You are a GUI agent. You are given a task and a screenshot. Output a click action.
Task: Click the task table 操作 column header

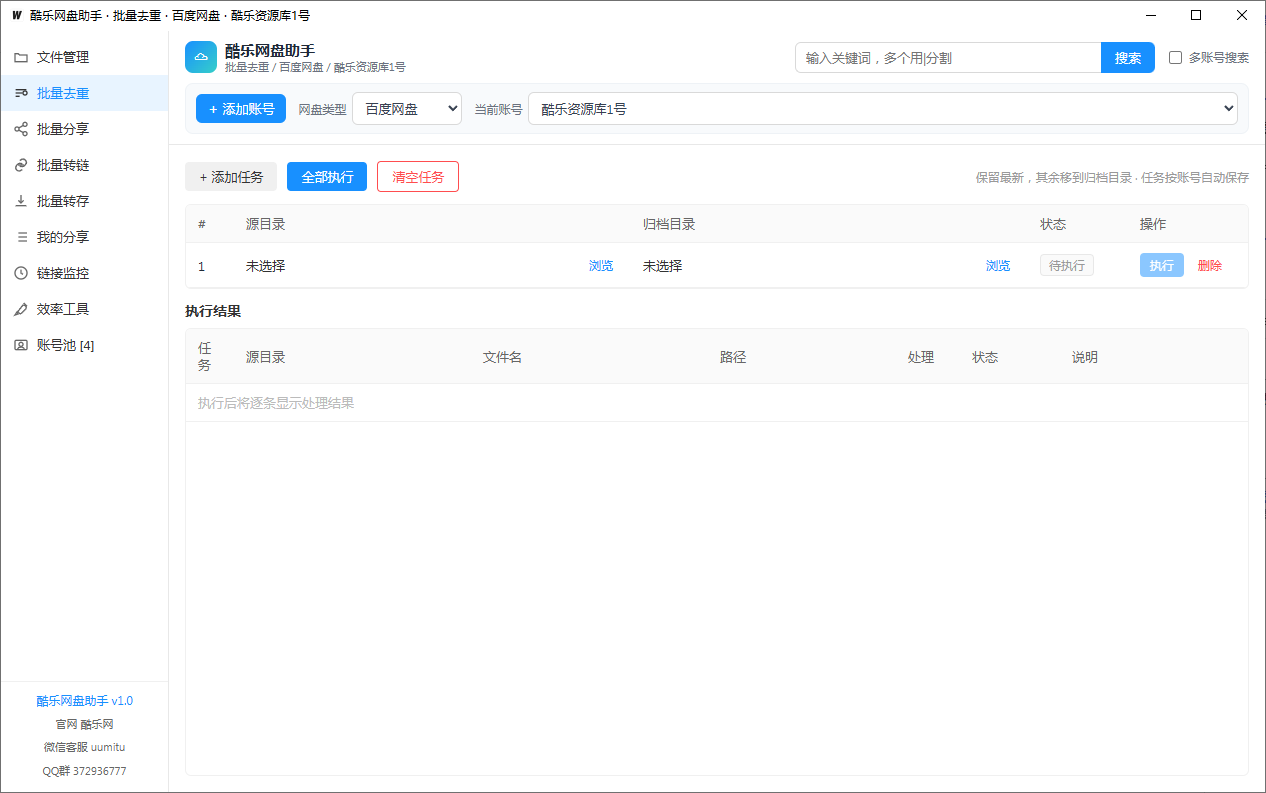(x=1153, y=224)
